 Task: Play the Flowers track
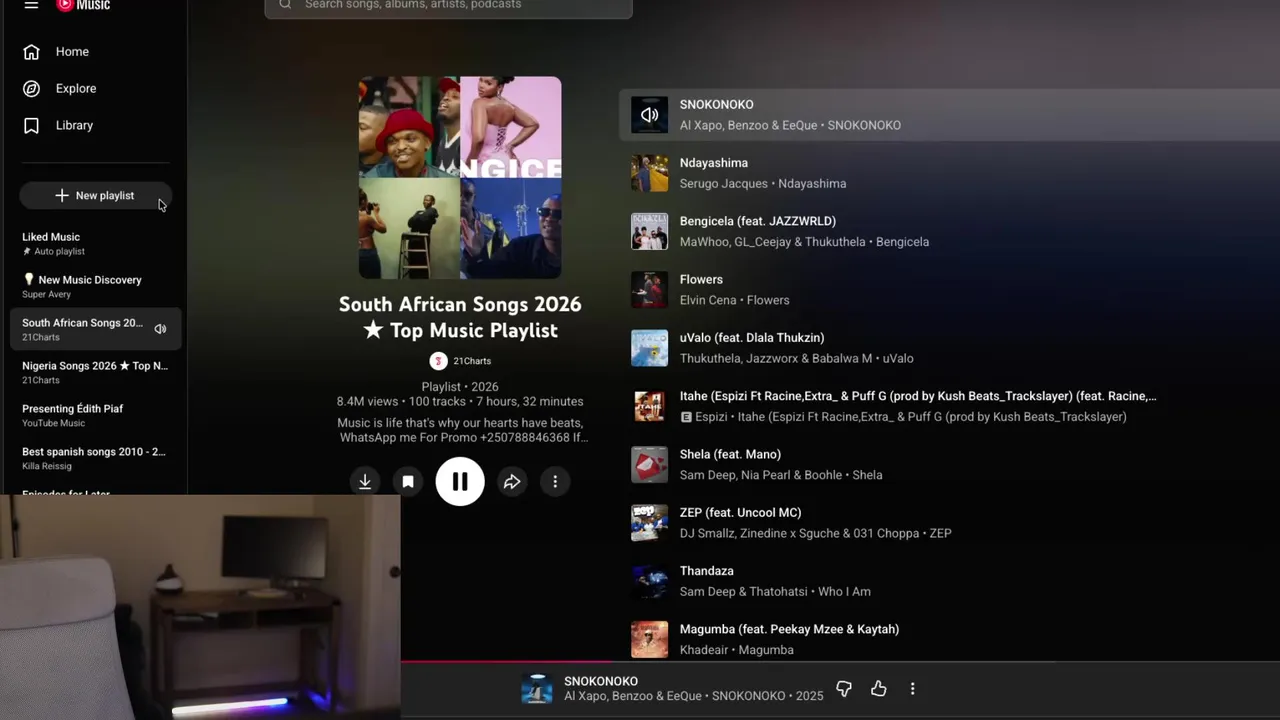pyautogui.click(x=701, y=279)
